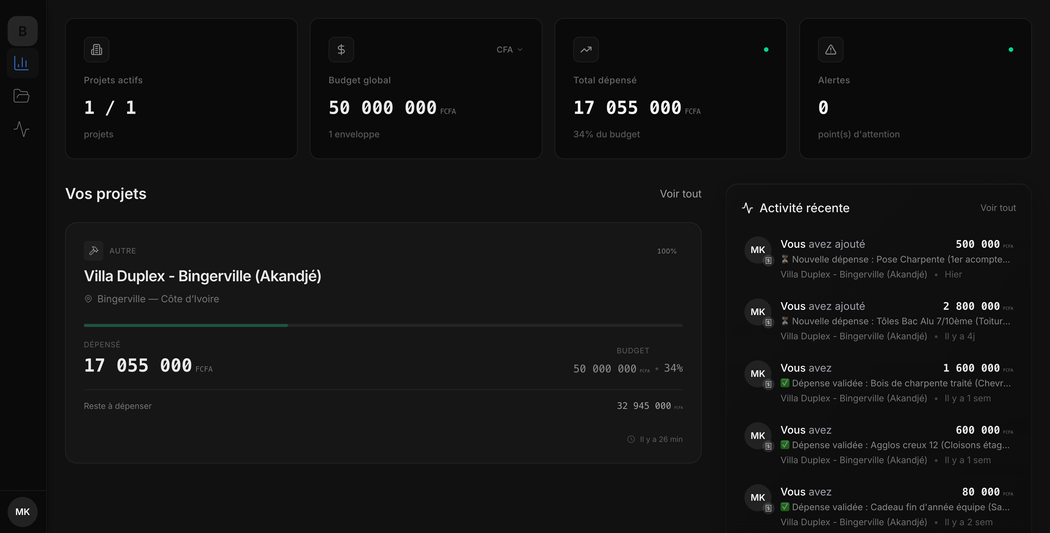Click the project card budget 50 000 000 value
1050x533 pixels.
click(x=605, y=368)
